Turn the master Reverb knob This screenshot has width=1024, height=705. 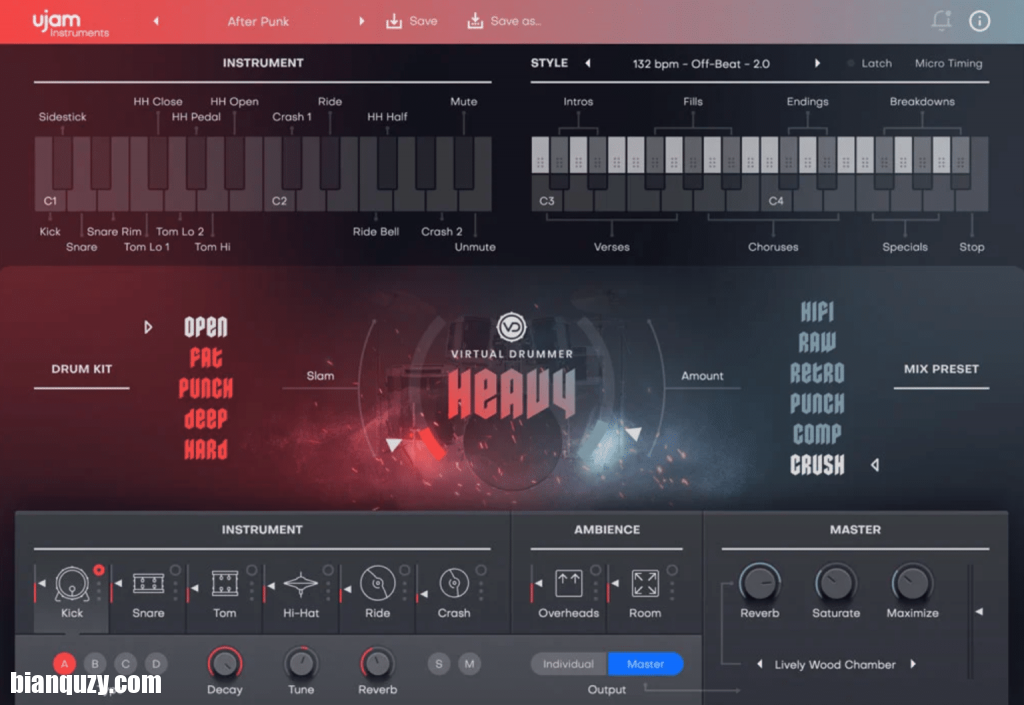[x=760, y=583]
